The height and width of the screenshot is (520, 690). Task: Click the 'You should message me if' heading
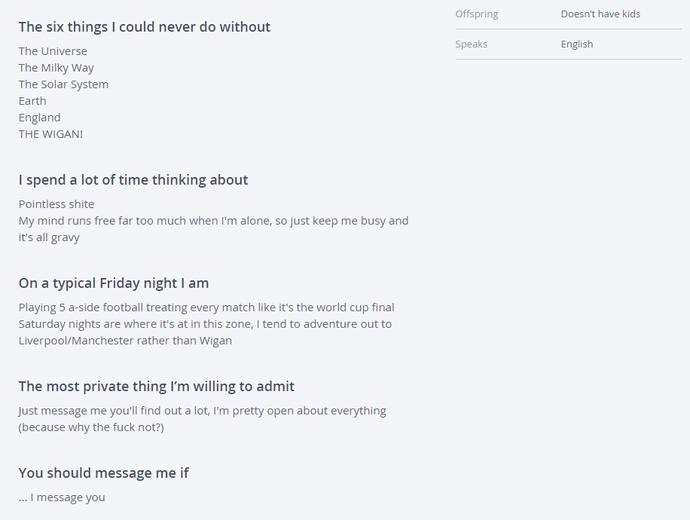(103, 473)
